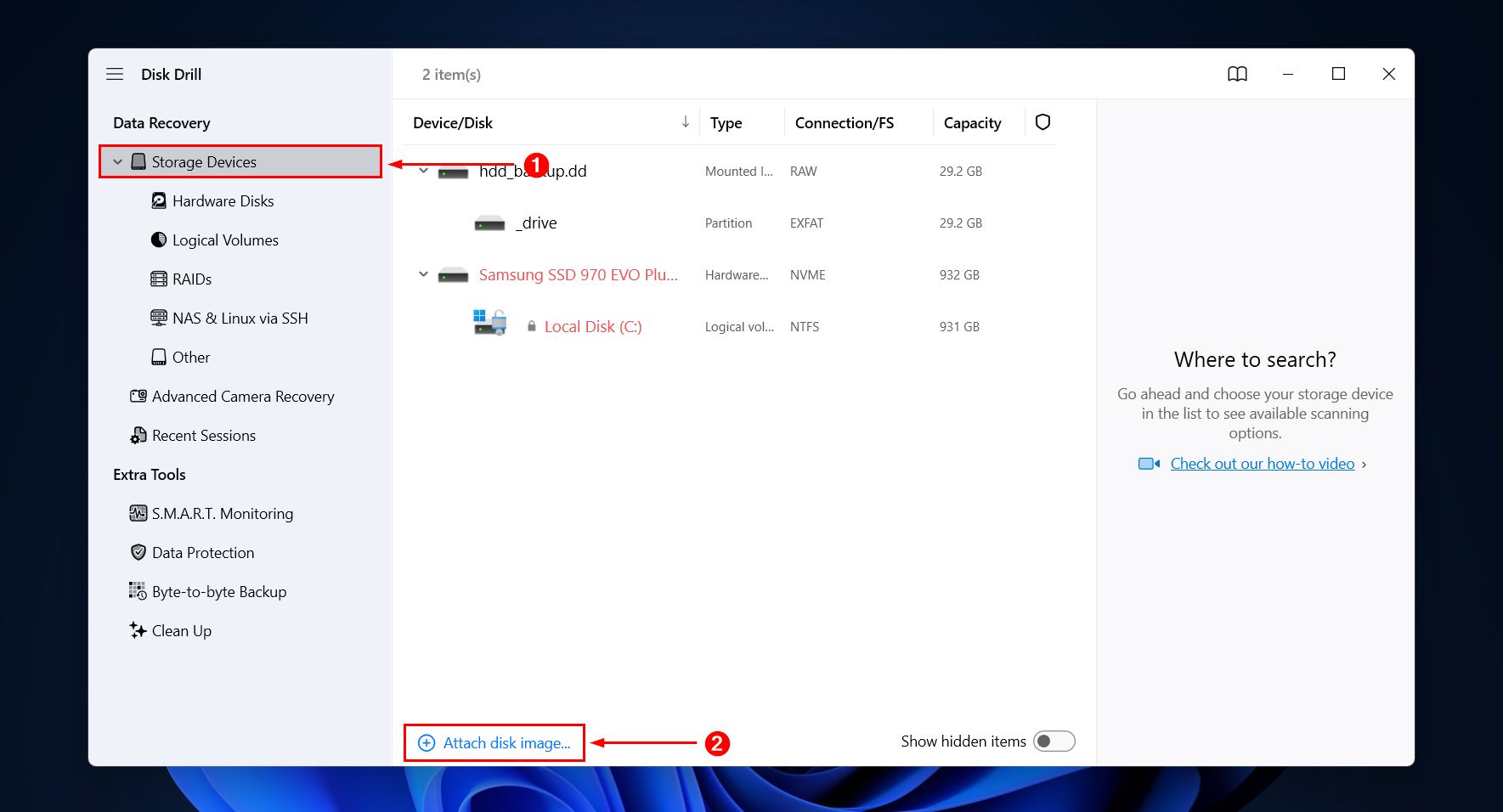Start the Clean Up tool
The image size is (1503, 812).
tap(180, 630)
